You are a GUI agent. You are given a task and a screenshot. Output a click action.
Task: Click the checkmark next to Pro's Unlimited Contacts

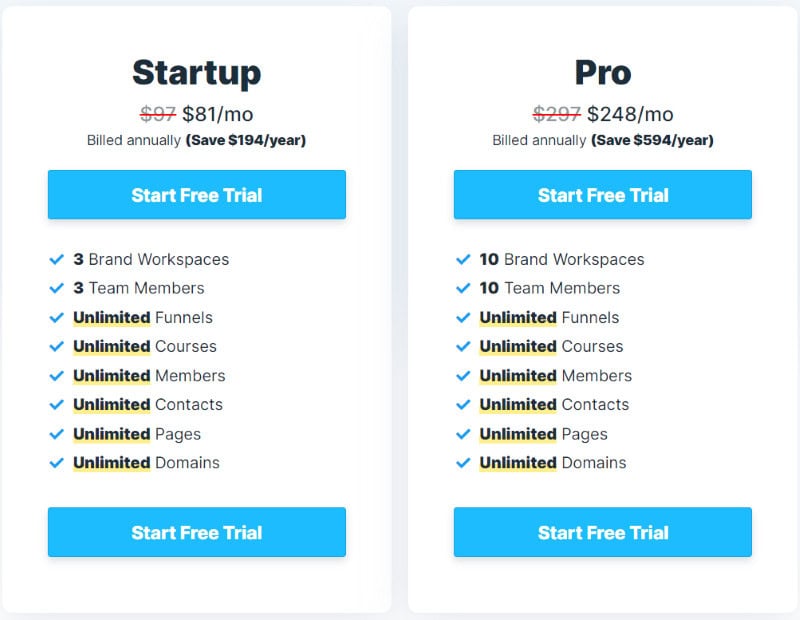click(x=463, y=404)
